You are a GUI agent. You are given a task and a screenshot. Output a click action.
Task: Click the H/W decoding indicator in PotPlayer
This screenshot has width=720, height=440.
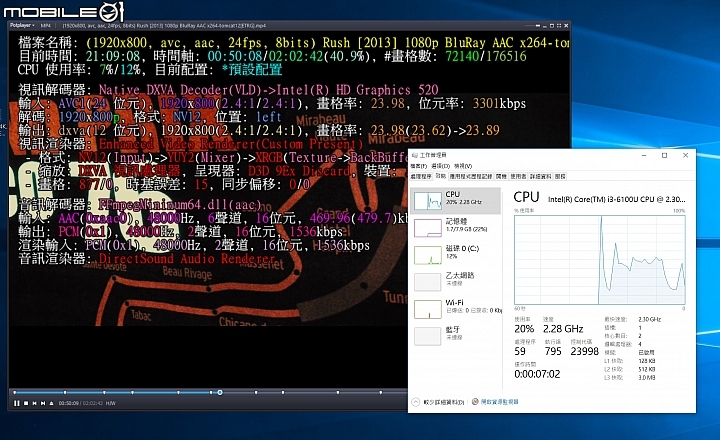tap(111, 403)
